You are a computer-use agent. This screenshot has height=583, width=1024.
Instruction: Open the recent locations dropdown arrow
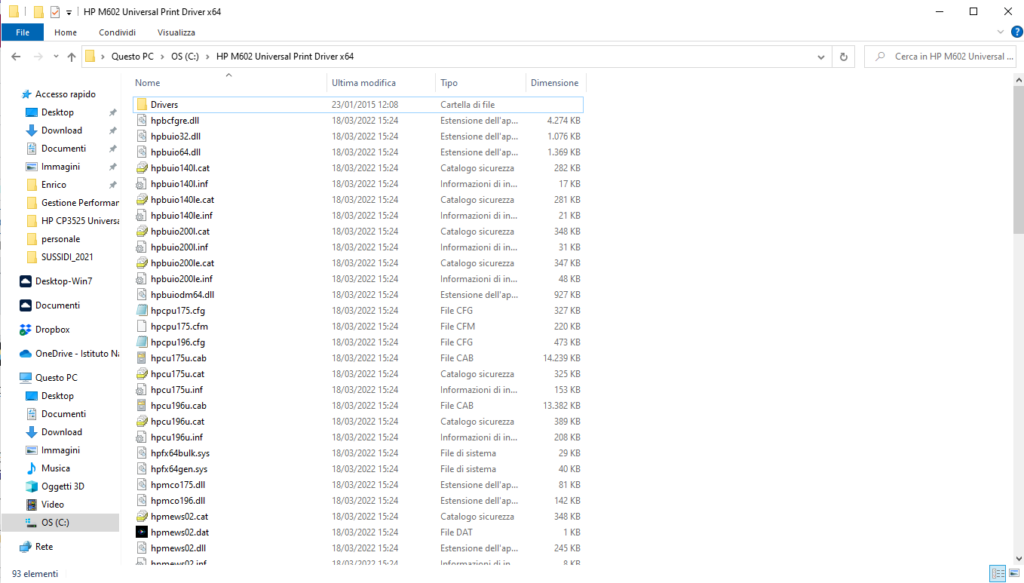click(56, 57)
